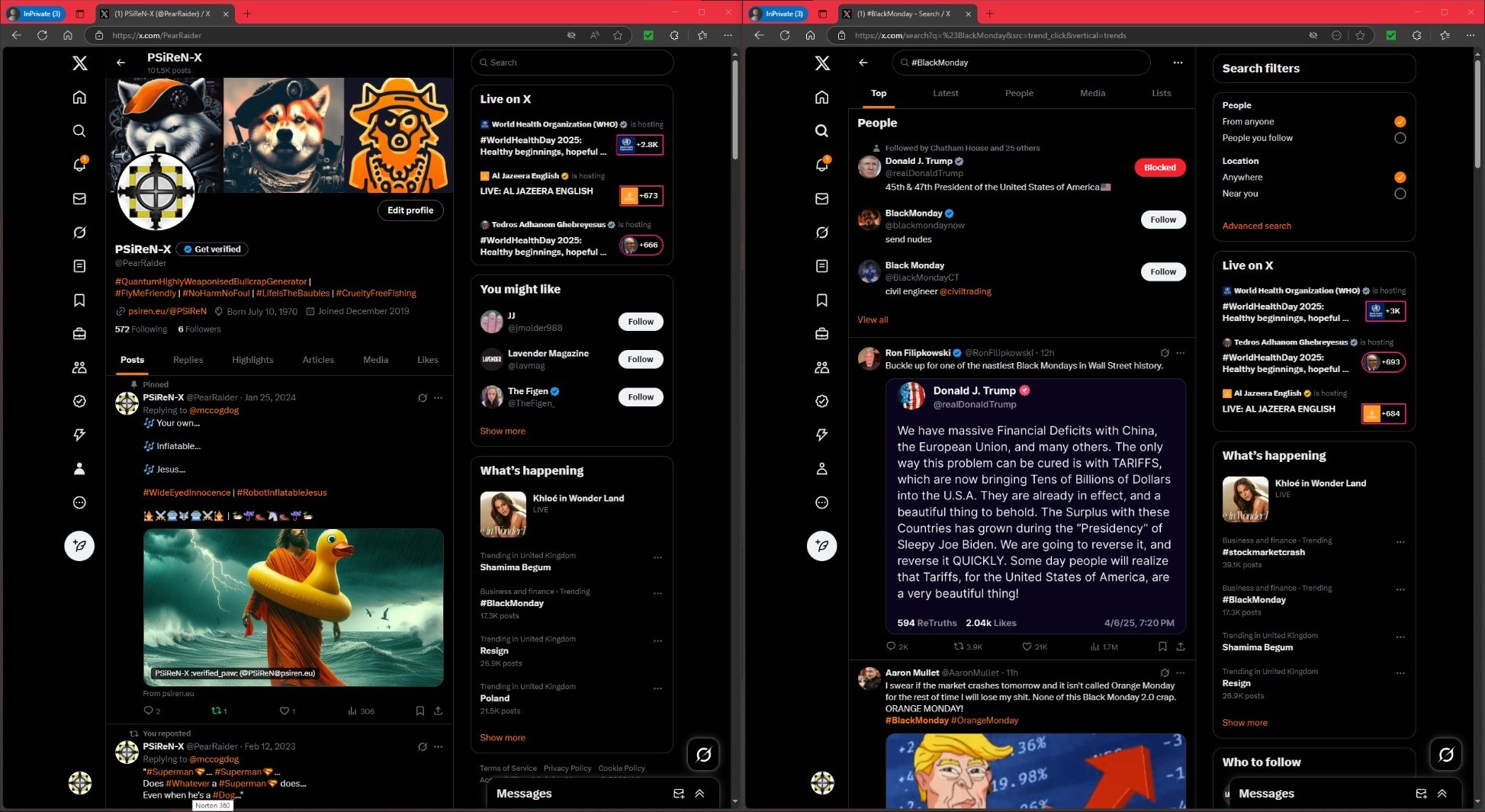Open Lists icon in right window's sidebar
1485x812 pixels.
pyautogui.click(x=822, y=266)
